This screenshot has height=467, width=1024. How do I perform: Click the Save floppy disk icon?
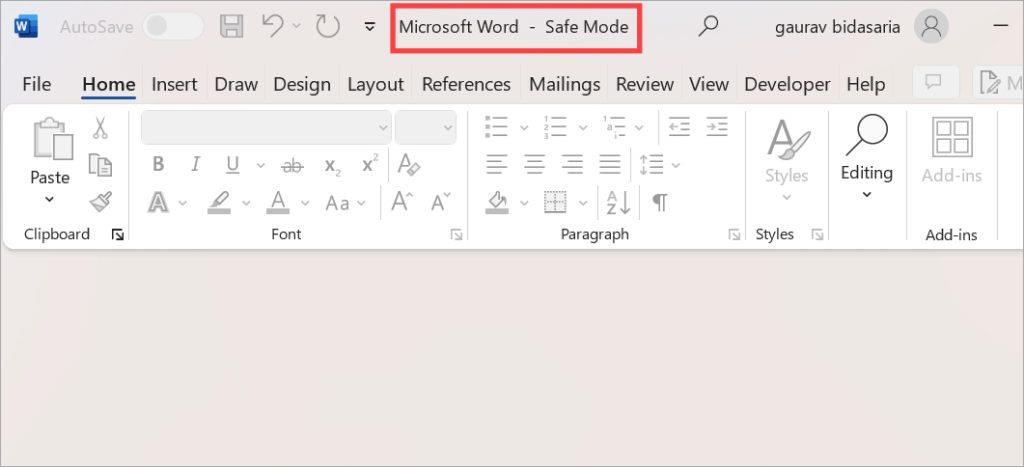pos(231,27)
